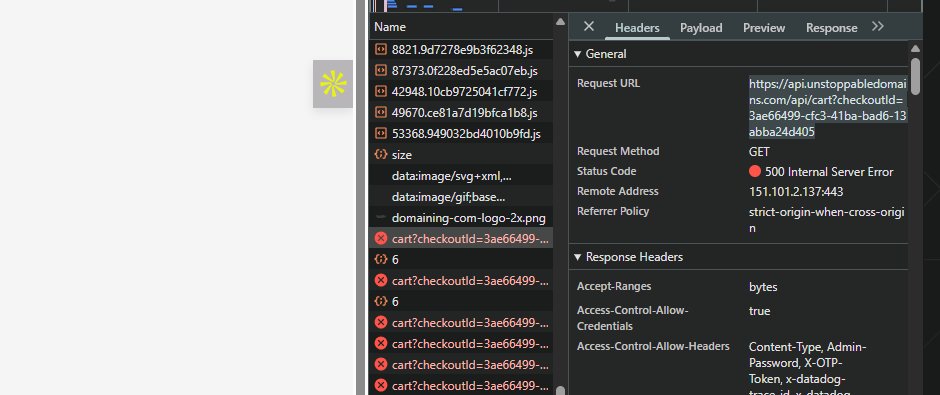
Task: Click script icon beside 42948.10cb9725041cf772.js
Action: coord(381,91)
